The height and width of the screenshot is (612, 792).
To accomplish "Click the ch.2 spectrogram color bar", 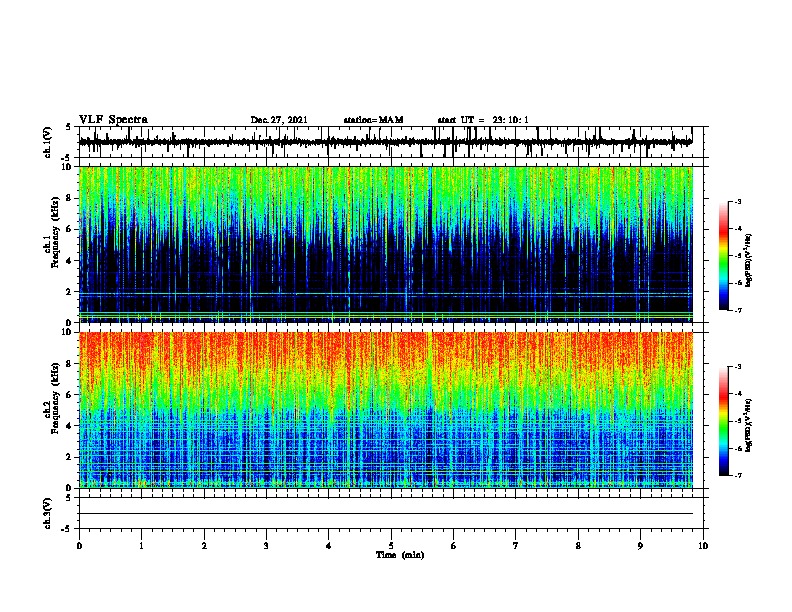I will [x=724, y=421].
